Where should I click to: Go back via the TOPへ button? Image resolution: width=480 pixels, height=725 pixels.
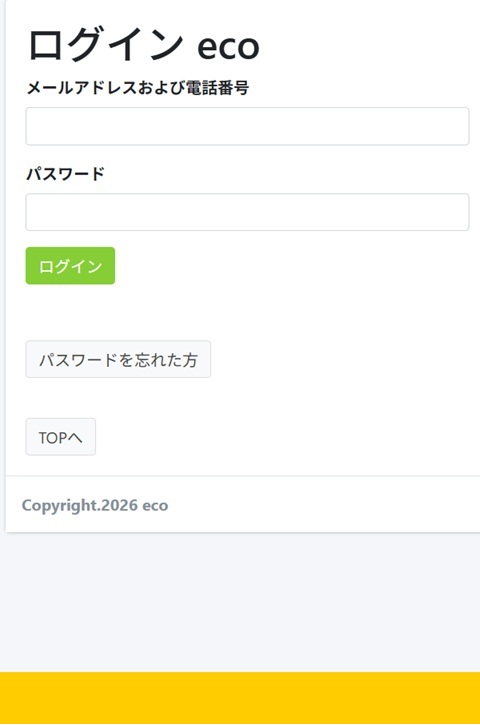click(x=61, y=437)
